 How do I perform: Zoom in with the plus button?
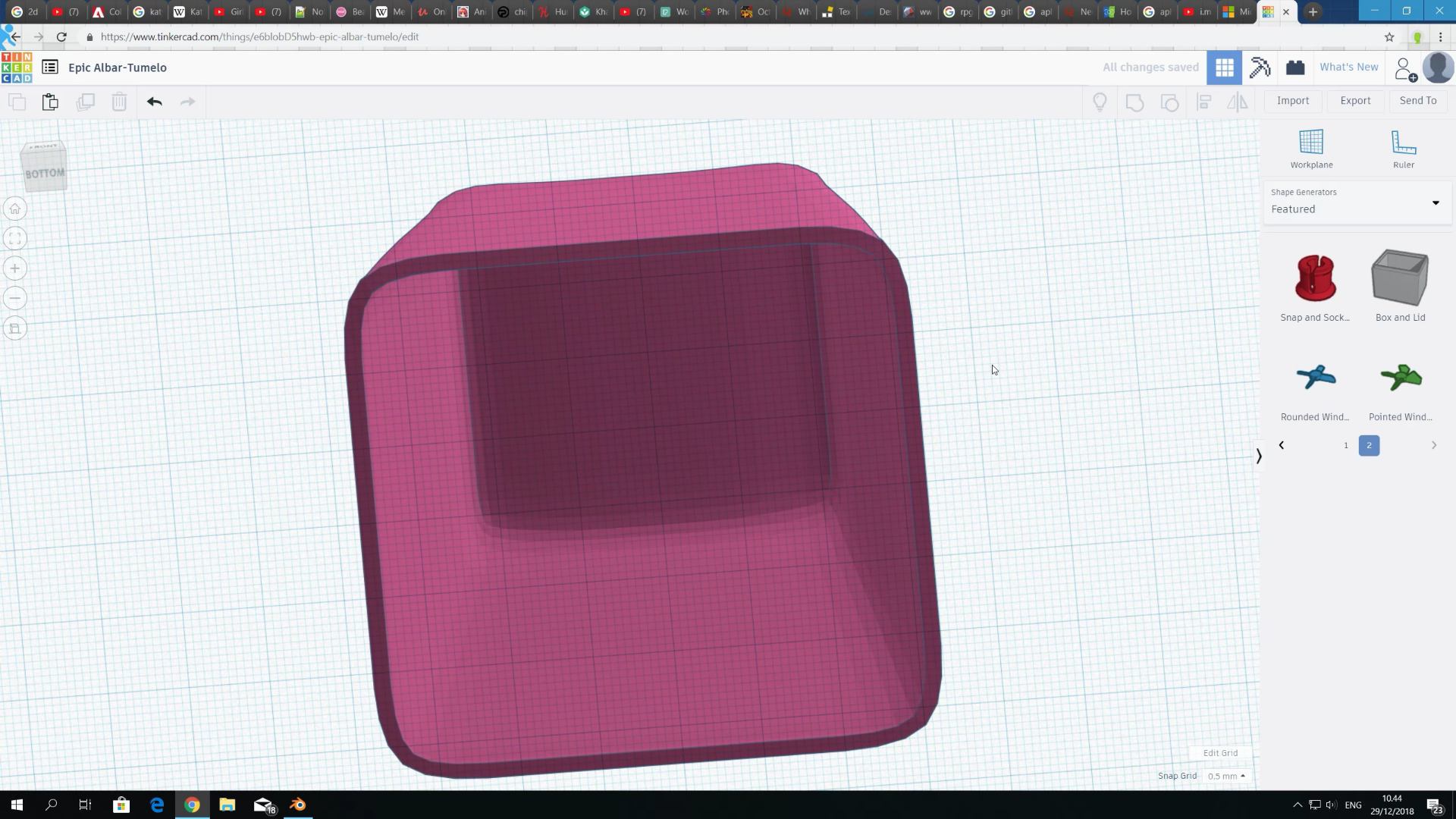tap(15, 268)
